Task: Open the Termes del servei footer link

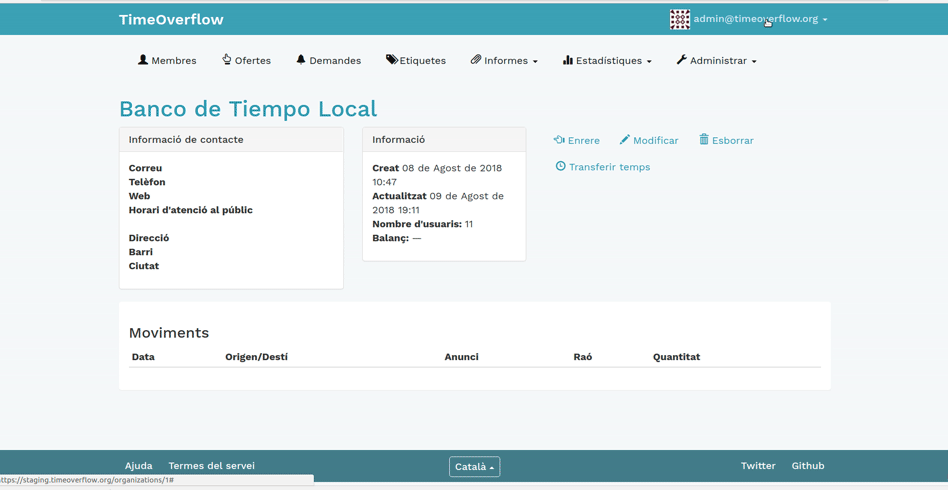Action: tap(212, 466)
